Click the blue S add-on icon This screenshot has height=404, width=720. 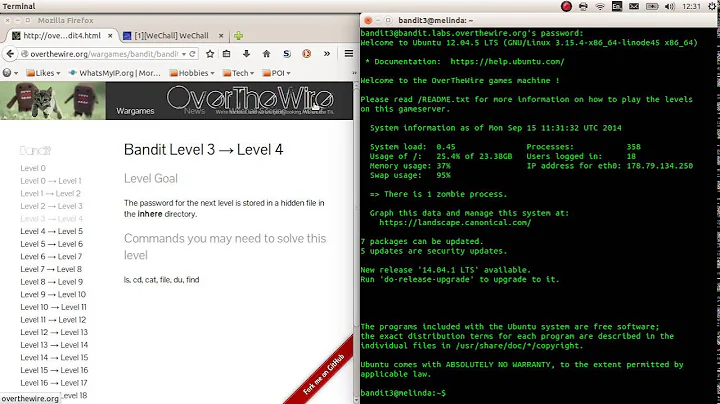[x=287, y=54]
